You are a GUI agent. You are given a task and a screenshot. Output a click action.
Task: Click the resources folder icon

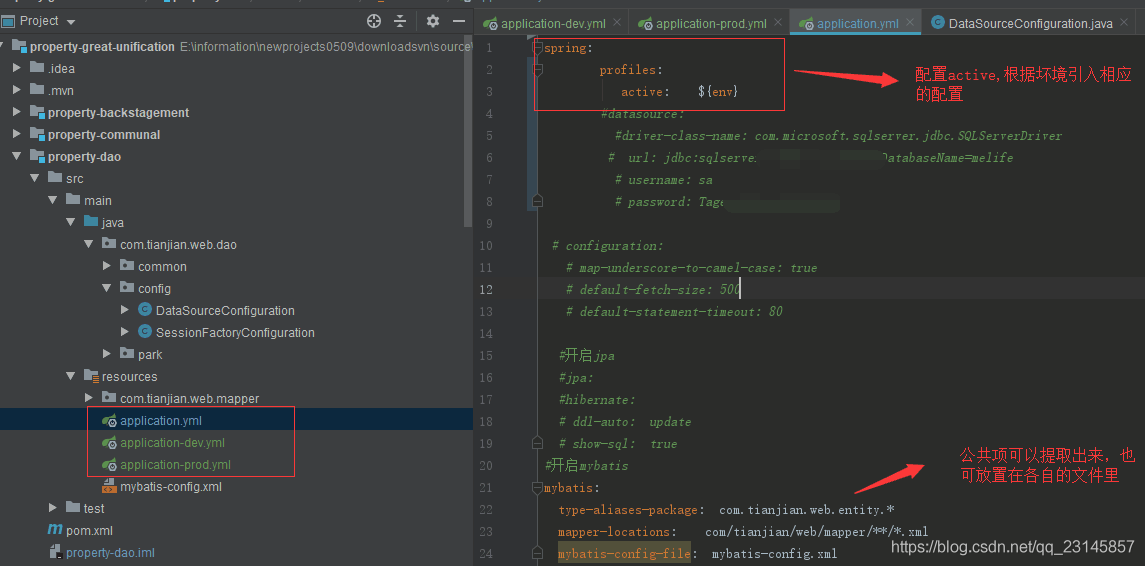click(x=91, y=376)
